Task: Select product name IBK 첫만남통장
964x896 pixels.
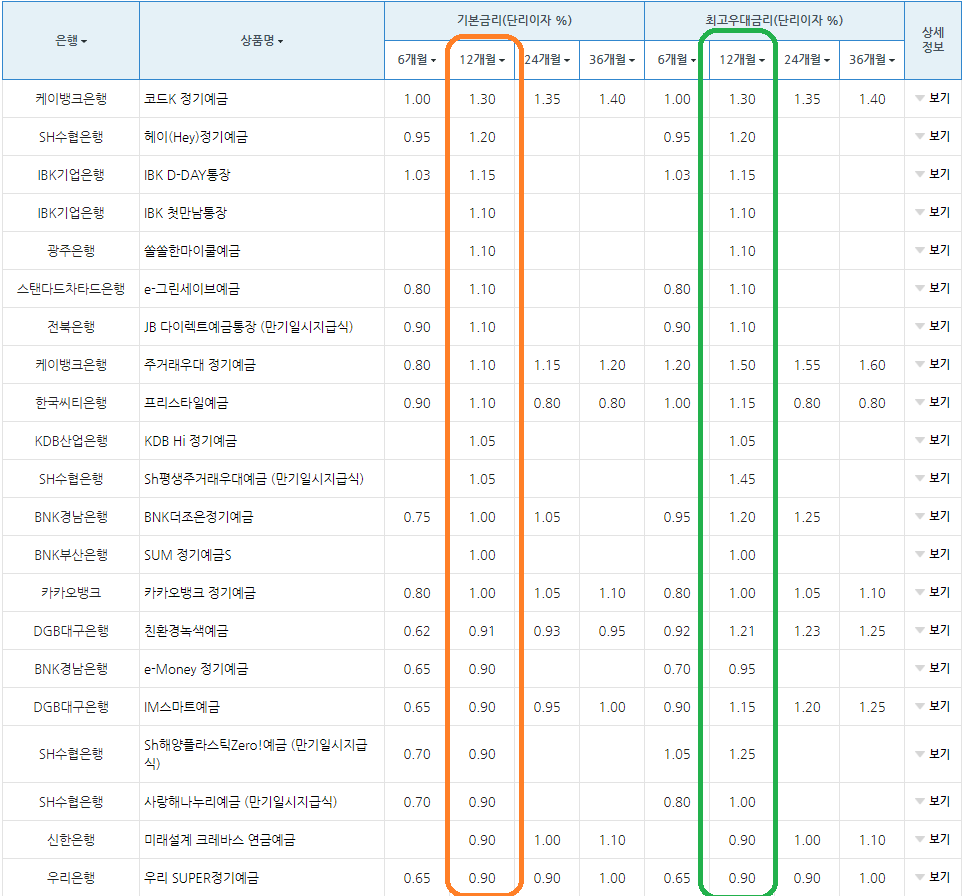Action: click(185, 213)
